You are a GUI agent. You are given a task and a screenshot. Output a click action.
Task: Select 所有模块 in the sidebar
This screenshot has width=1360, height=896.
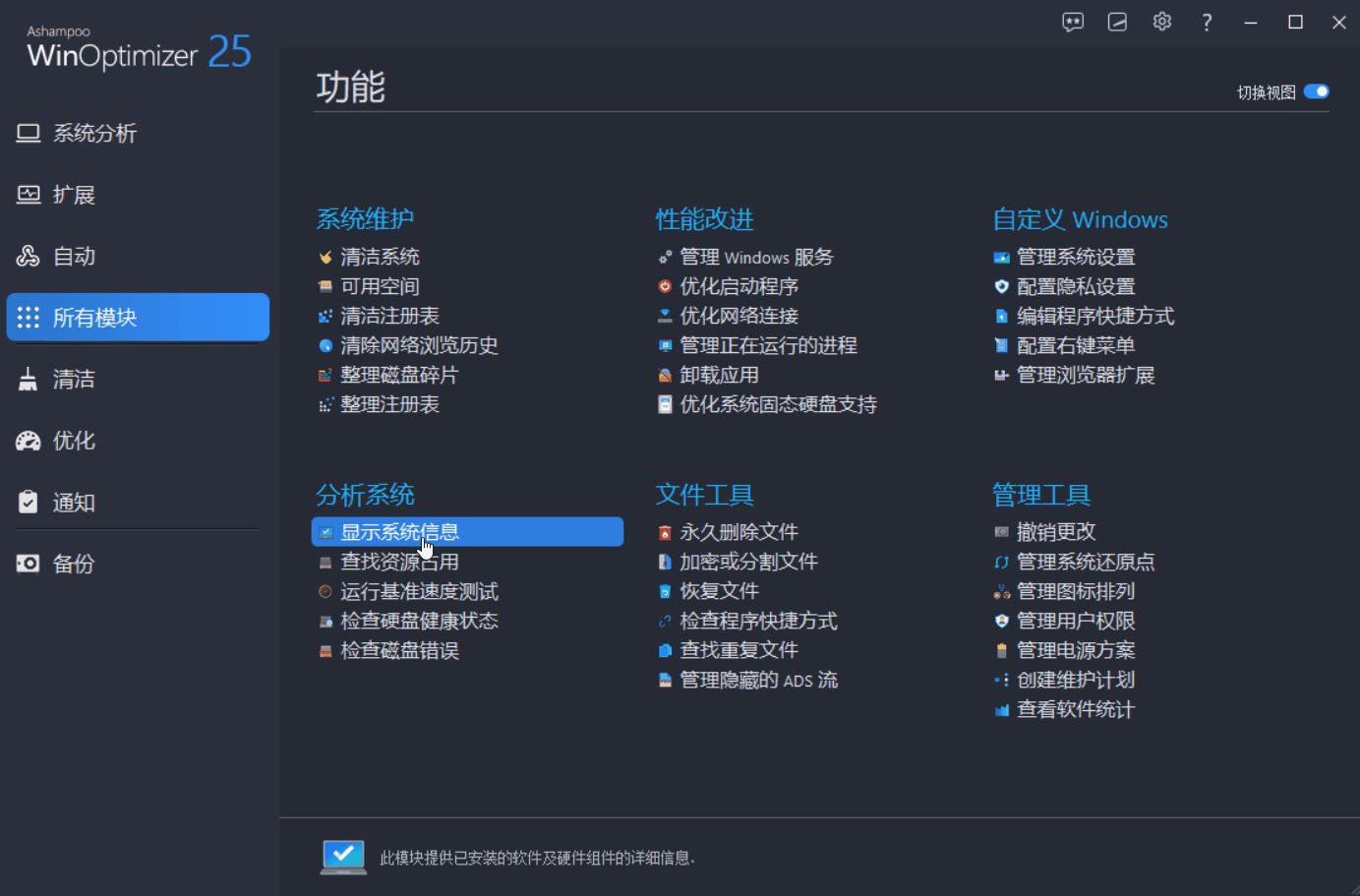pos(138,318)
